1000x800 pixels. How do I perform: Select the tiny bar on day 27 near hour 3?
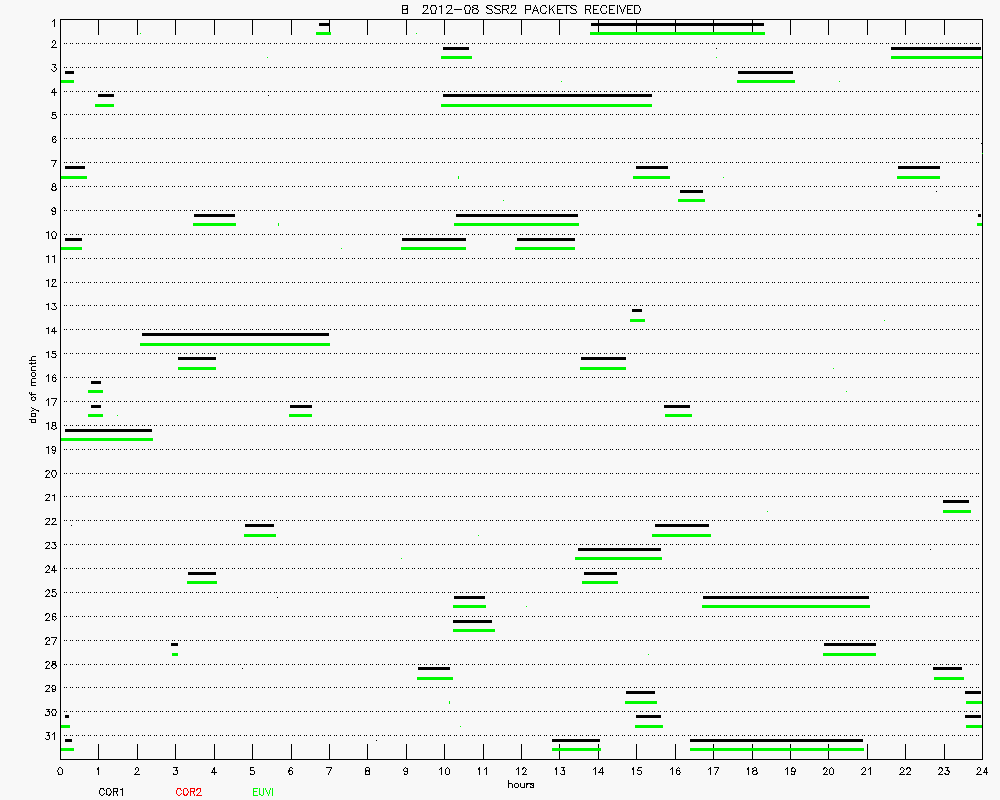click(x=174, y=645)
